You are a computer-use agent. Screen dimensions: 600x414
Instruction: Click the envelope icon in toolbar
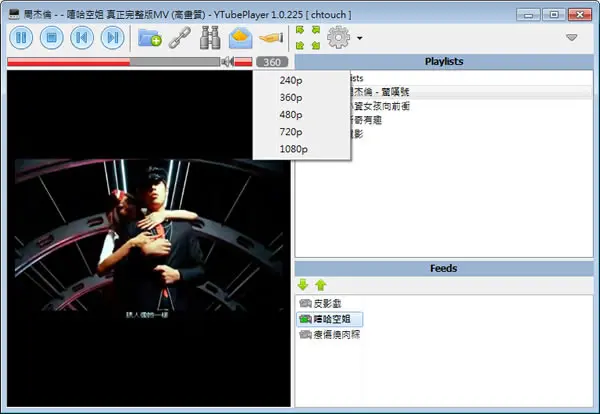[x=240, y=38]
